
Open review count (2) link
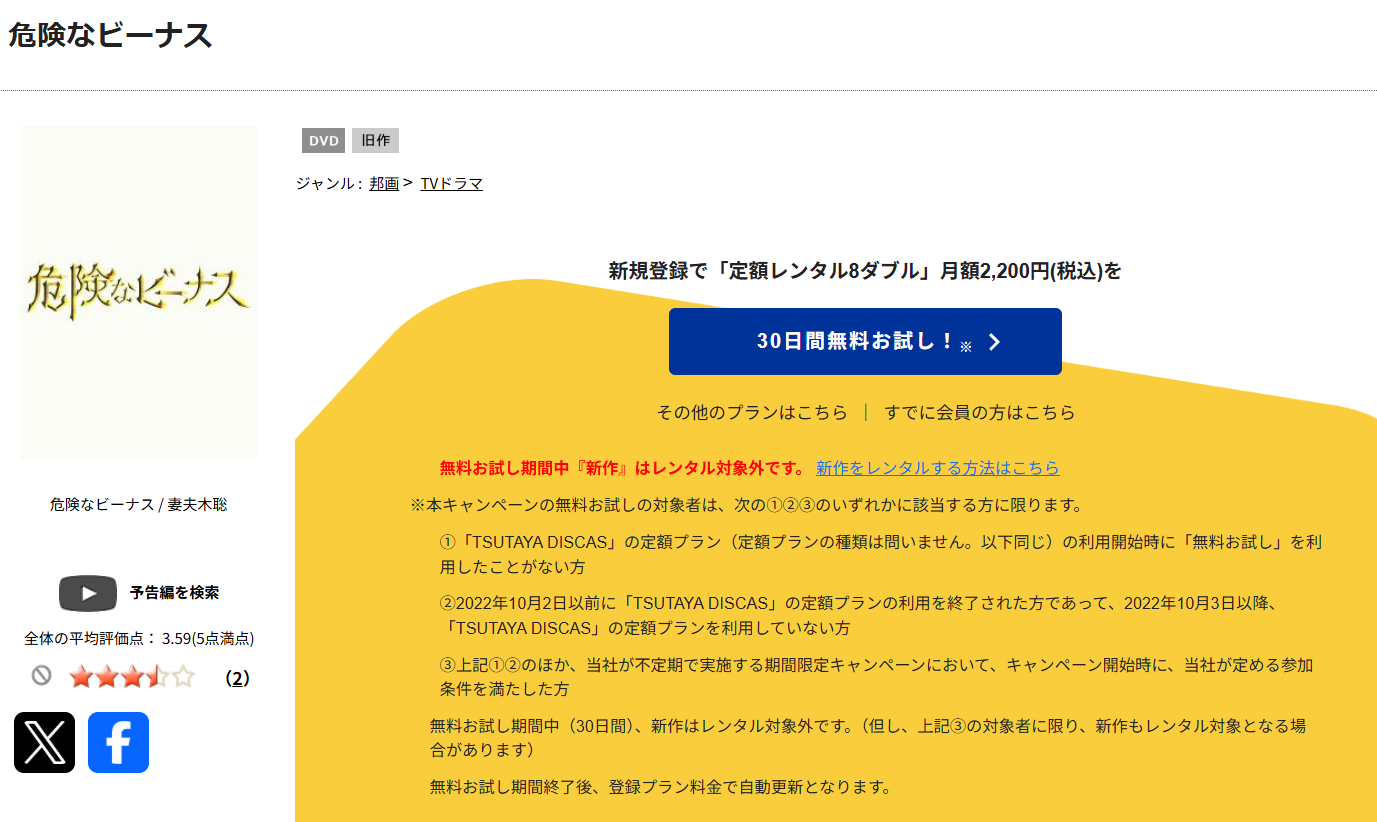click(237, 678)
